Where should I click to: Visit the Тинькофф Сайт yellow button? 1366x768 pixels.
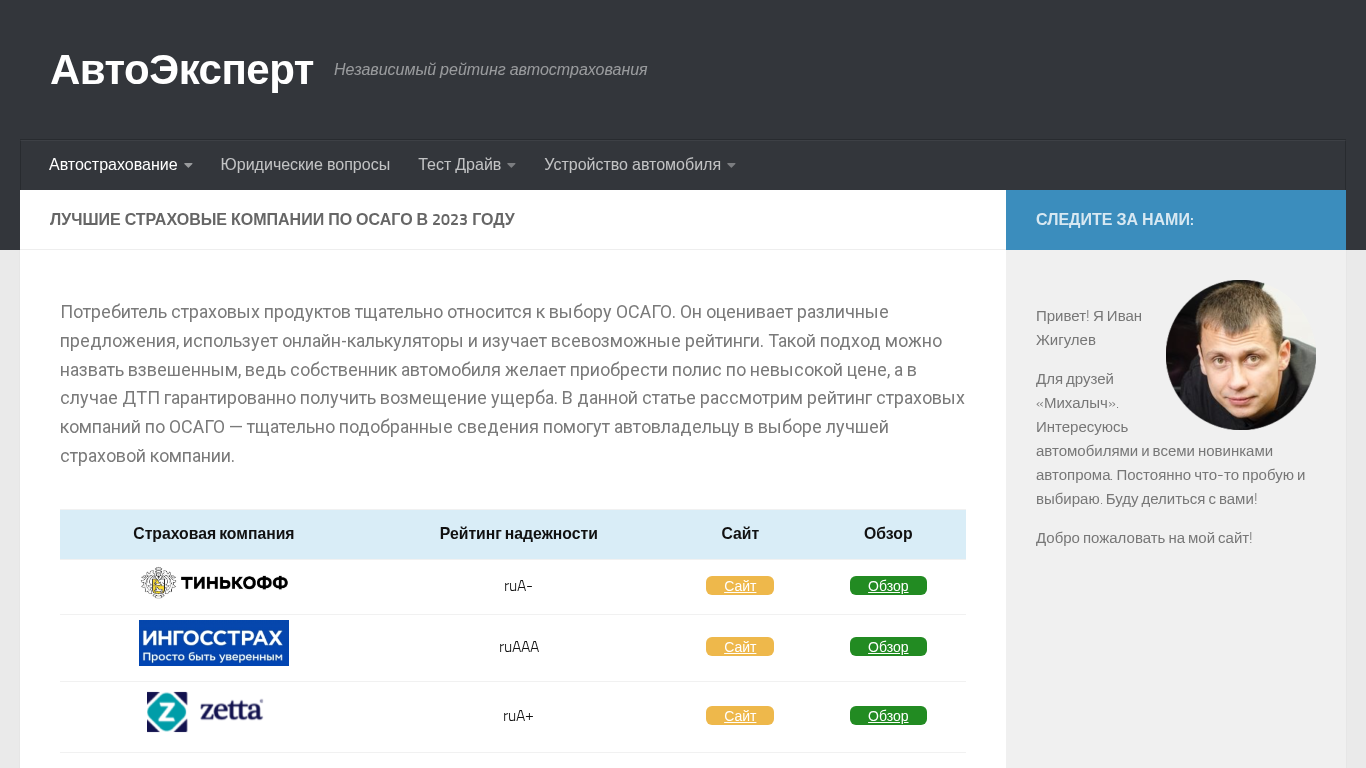740,586
